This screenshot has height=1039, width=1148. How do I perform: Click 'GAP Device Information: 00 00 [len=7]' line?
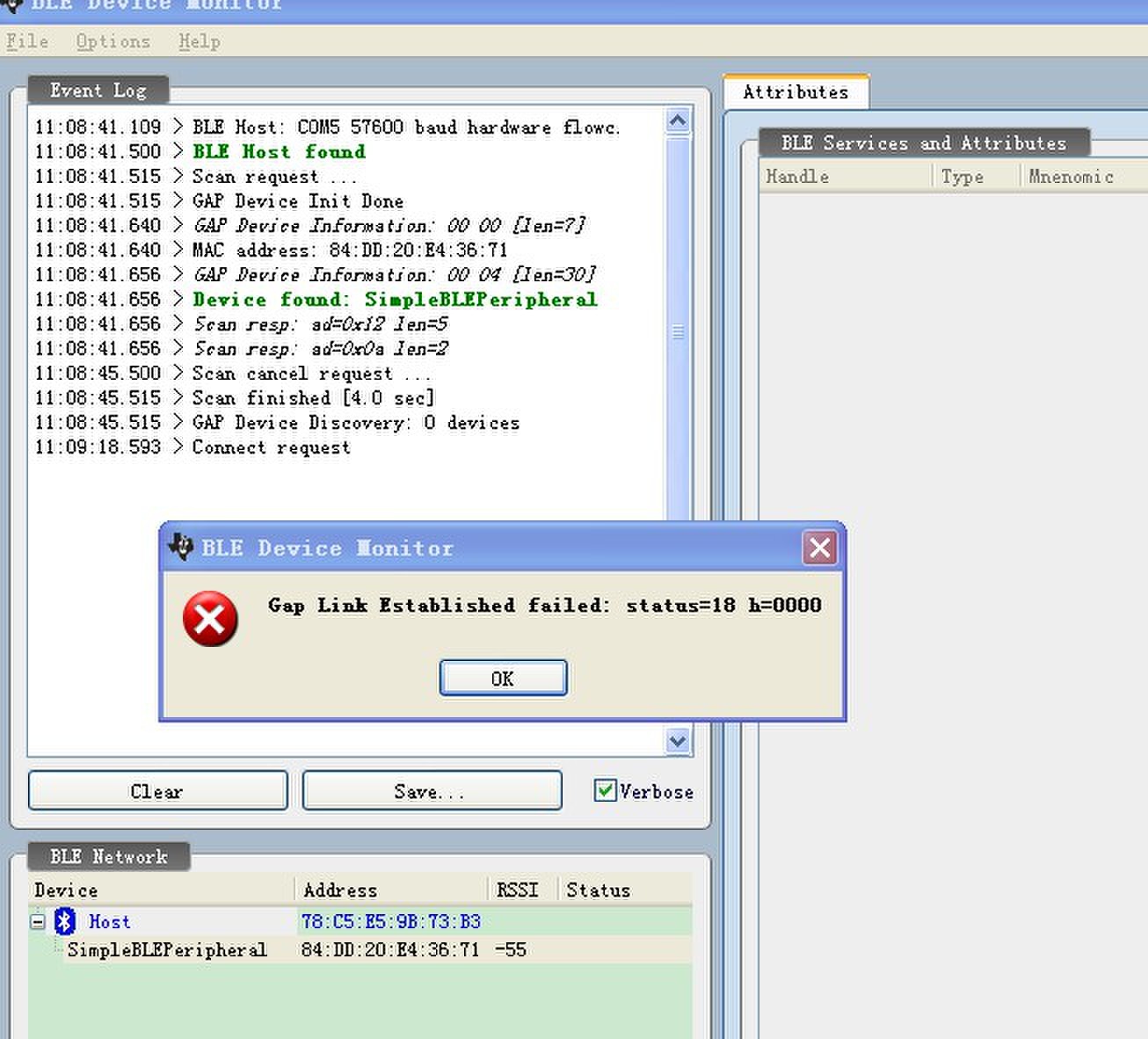310,226
